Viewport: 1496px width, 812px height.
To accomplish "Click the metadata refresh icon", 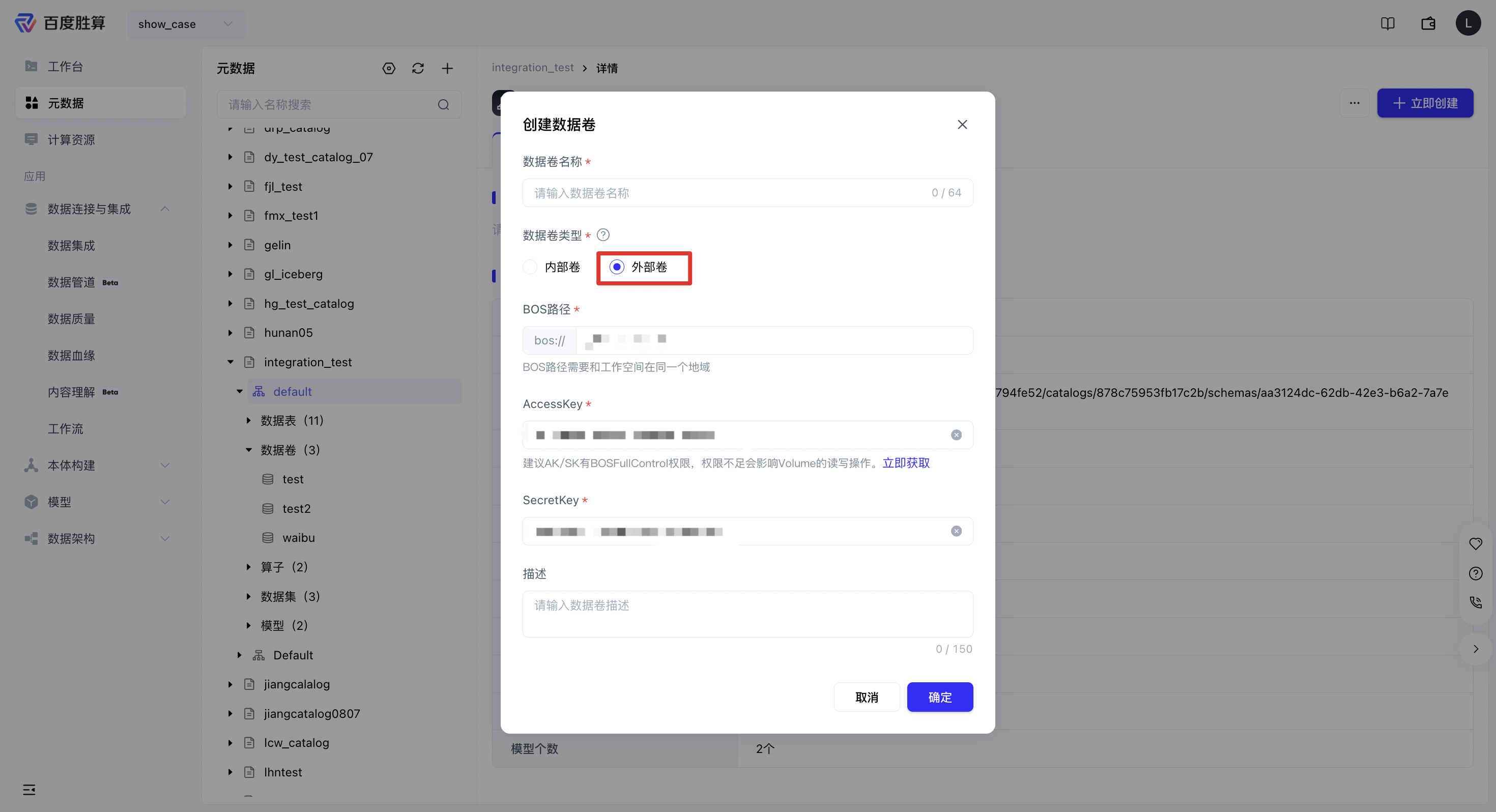I will click(x=418, y=69).
